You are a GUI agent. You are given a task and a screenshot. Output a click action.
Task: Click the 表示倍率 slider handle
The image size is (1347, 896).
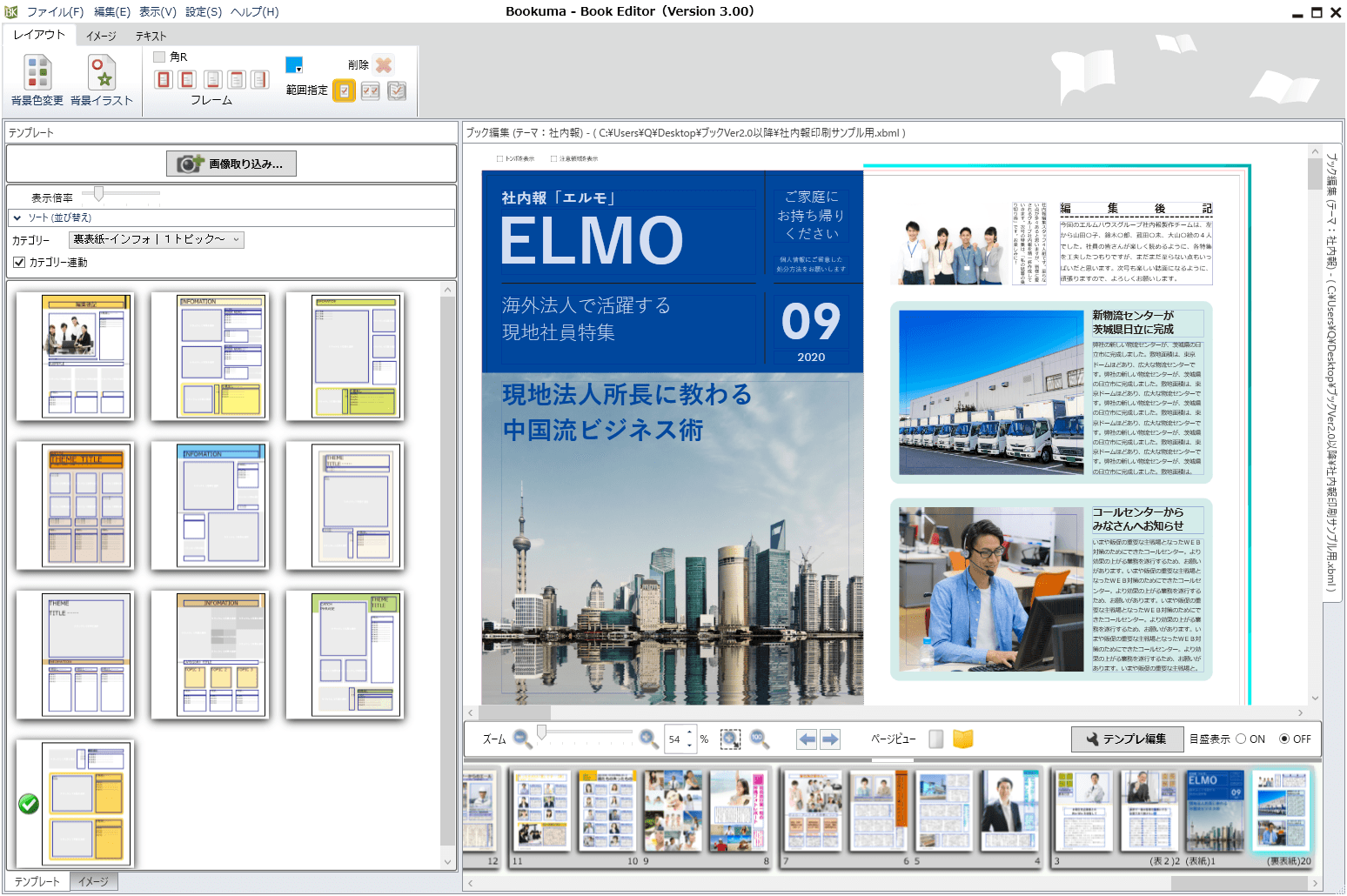(x=98, y=193)
